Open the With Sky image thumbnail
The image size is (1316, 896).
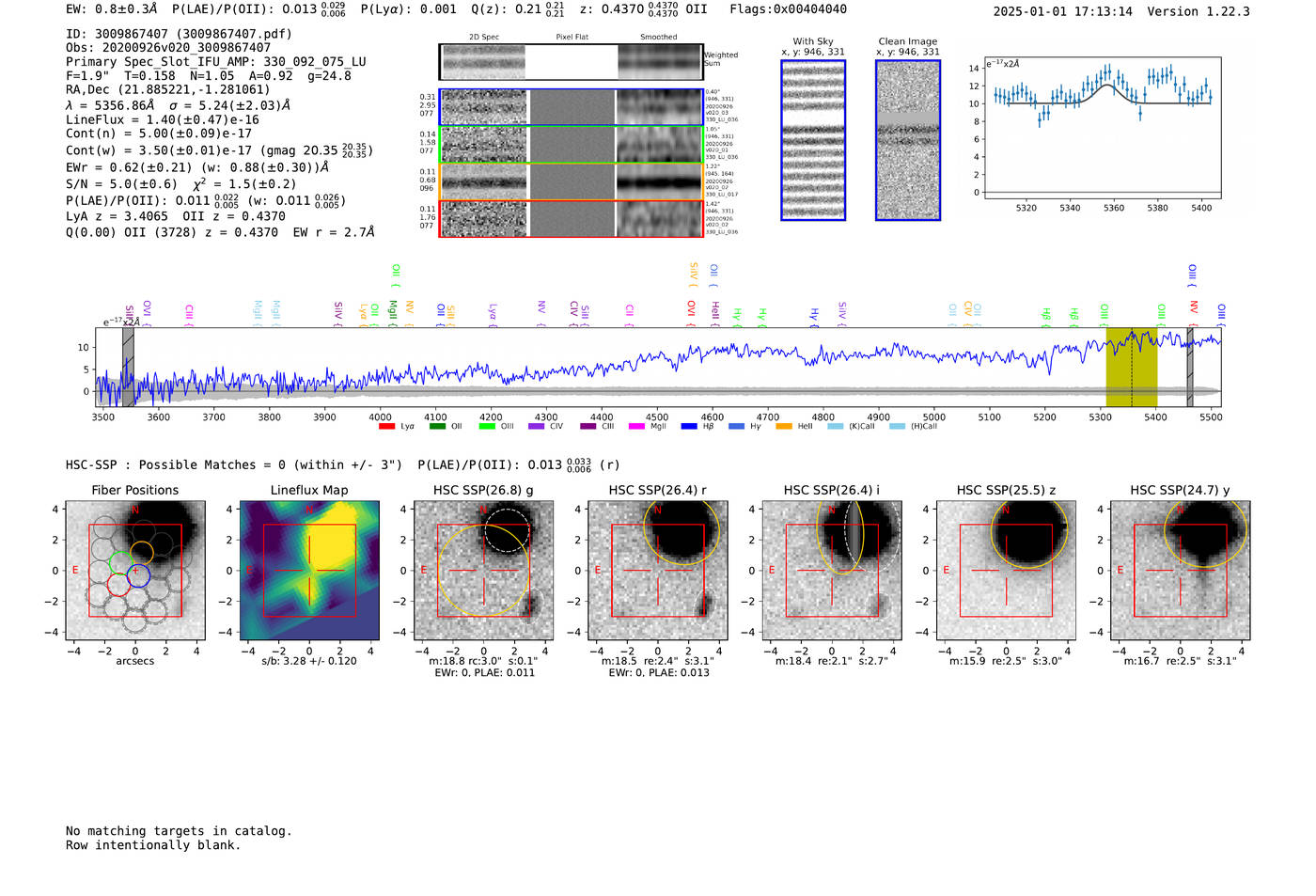click(x=813, y=140)
